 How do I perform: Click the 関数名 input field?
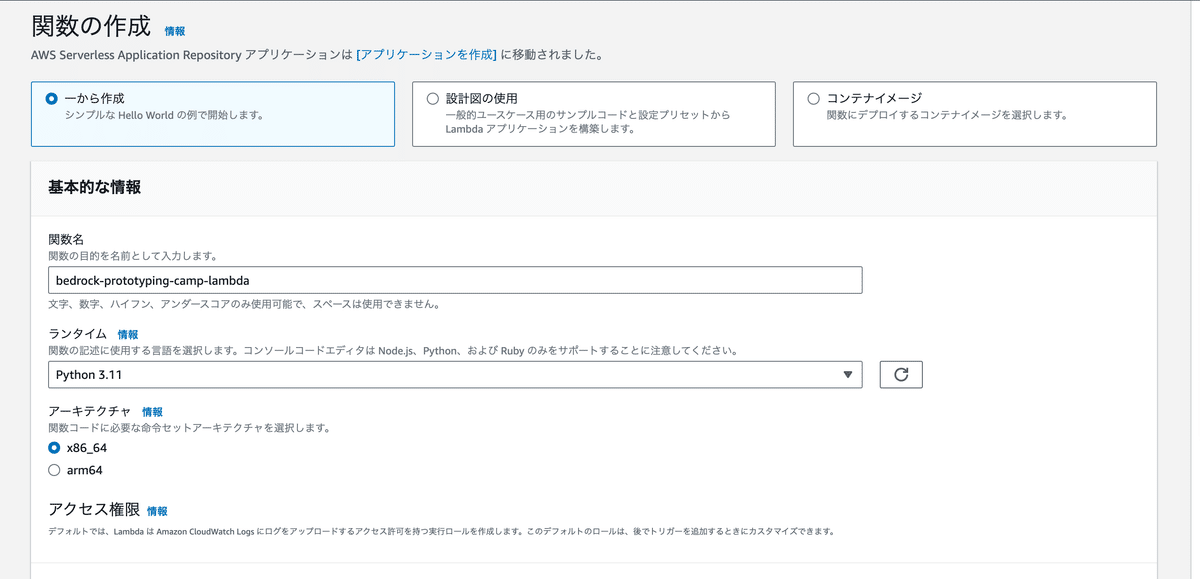coord(455,280)
